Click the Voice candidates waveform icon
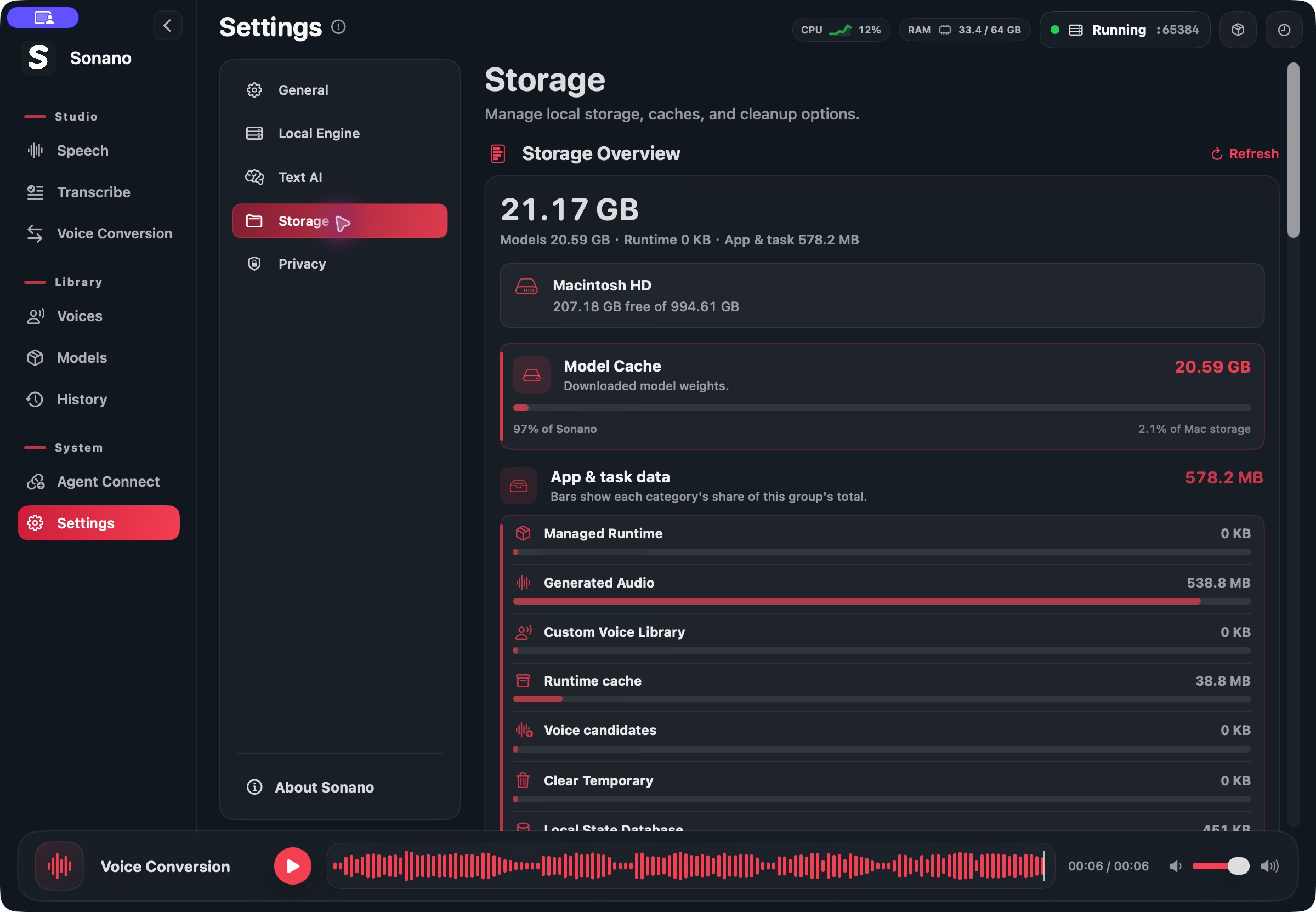Image resolution: width=1316 pixels, height=912 pixels. 524,729
